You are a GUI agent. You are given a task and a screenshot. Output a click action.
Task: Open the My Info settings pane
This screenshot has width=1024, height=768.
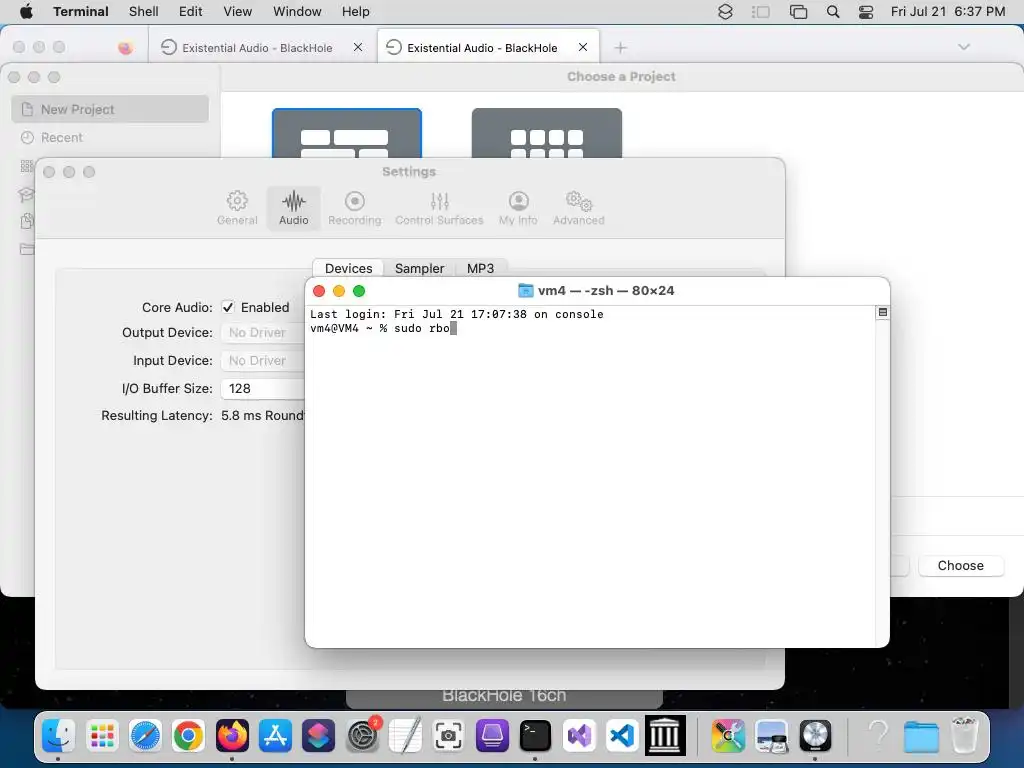click(519, 208)
